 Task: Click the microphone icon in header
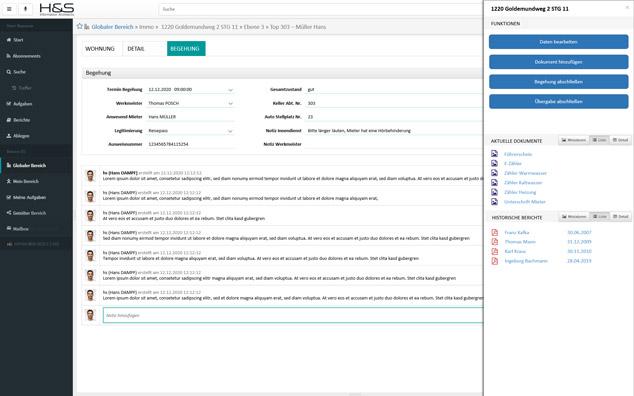coord(25,9)
